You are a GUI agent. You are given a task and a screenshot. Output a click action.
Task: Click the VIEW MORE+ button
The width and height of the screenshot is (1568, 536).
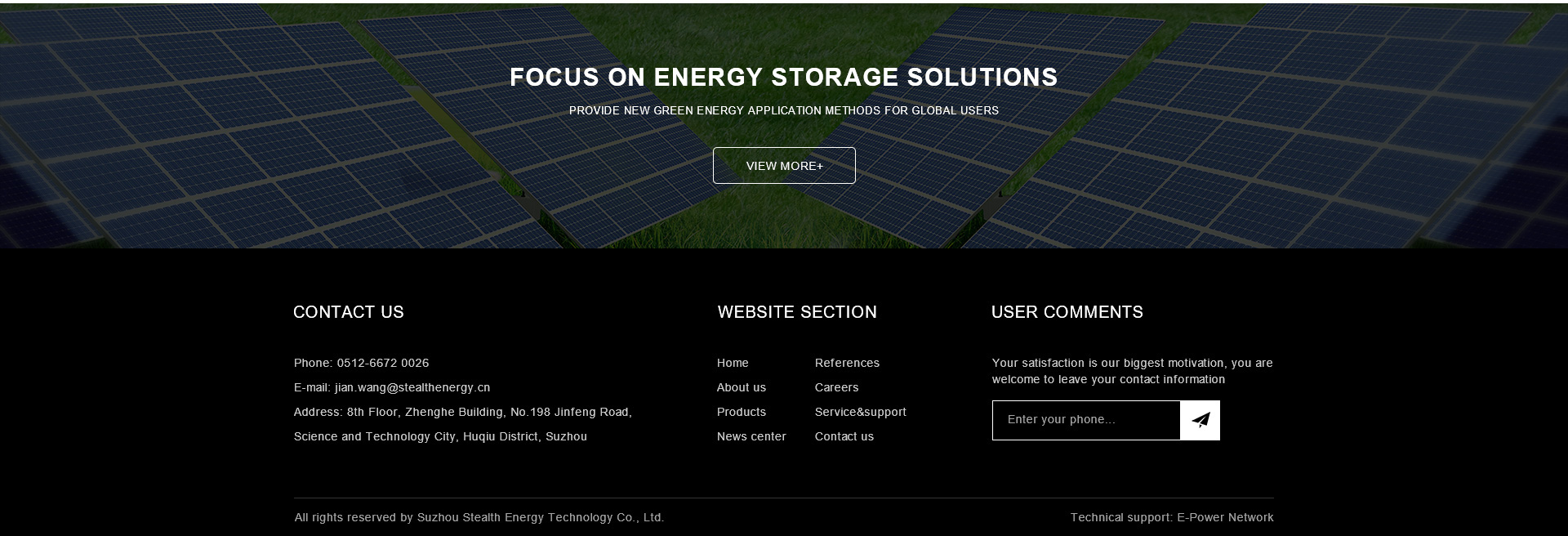(784, 166)
